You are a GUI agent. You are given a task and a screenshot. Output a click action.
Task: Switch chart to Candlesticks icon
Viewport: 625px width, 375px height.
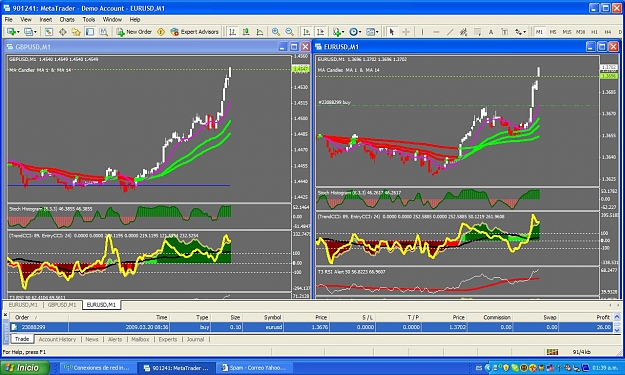point(246,32)
